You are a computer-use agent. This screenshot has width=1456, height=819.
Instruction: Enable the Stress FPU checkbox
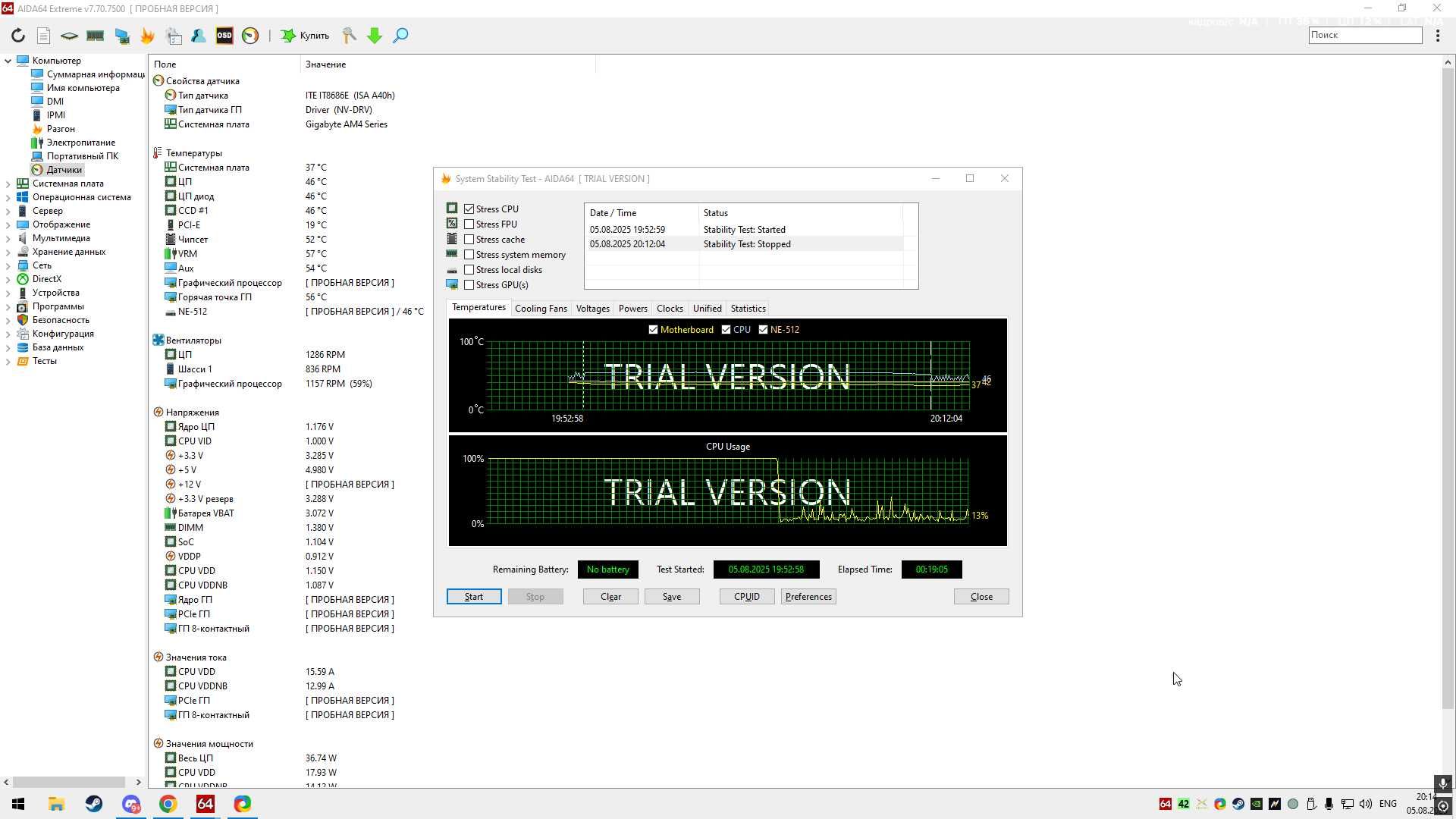(x=469, y=224)
